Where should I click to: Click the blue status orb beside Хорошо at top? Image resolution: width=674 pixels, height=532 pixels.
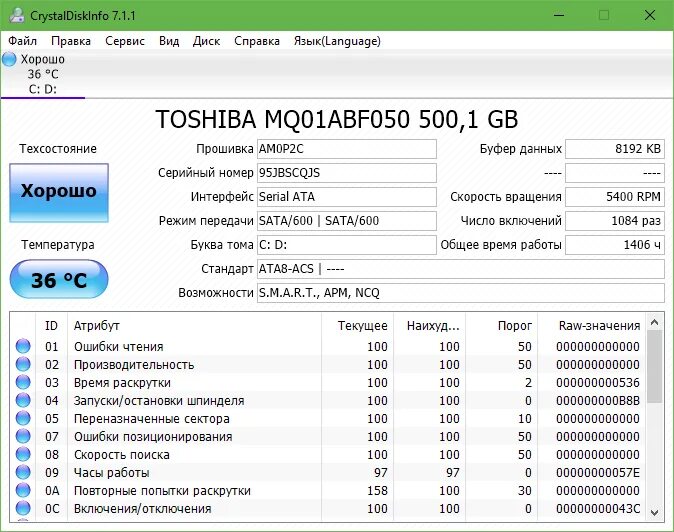(x=9, y=59)
